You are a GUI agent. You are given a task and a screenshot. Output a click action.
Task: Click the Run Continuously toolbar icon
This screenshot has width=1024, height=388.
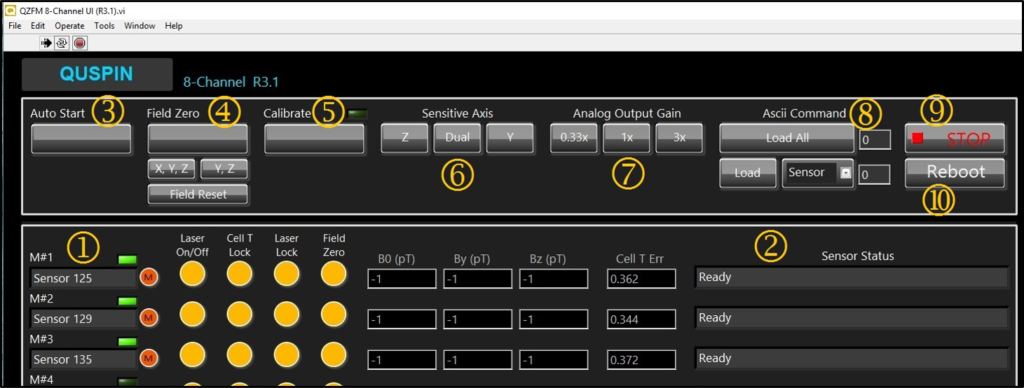tap(62, 43)
